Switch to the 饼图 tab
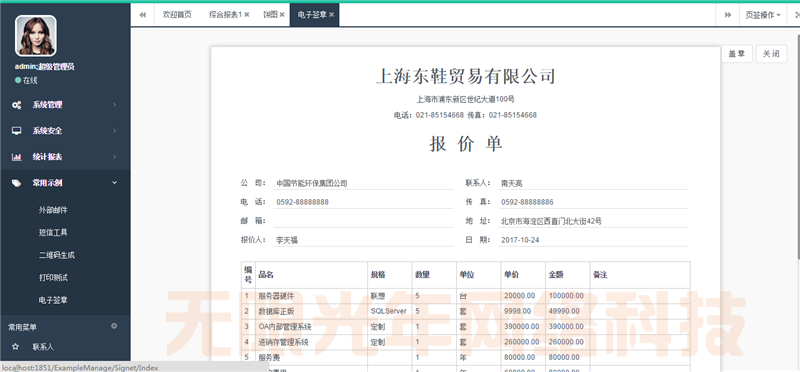 (x=270, y=15)
